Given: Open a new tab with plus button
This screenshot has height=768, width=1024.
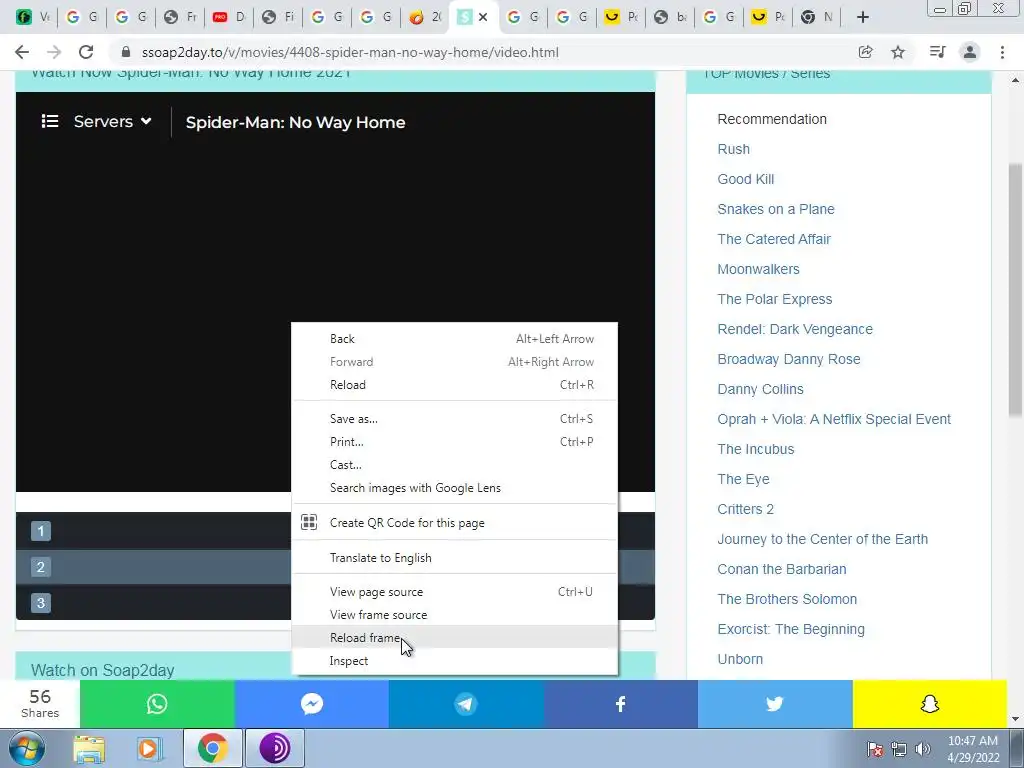Looking at the screenshot, I should (863, 17).
